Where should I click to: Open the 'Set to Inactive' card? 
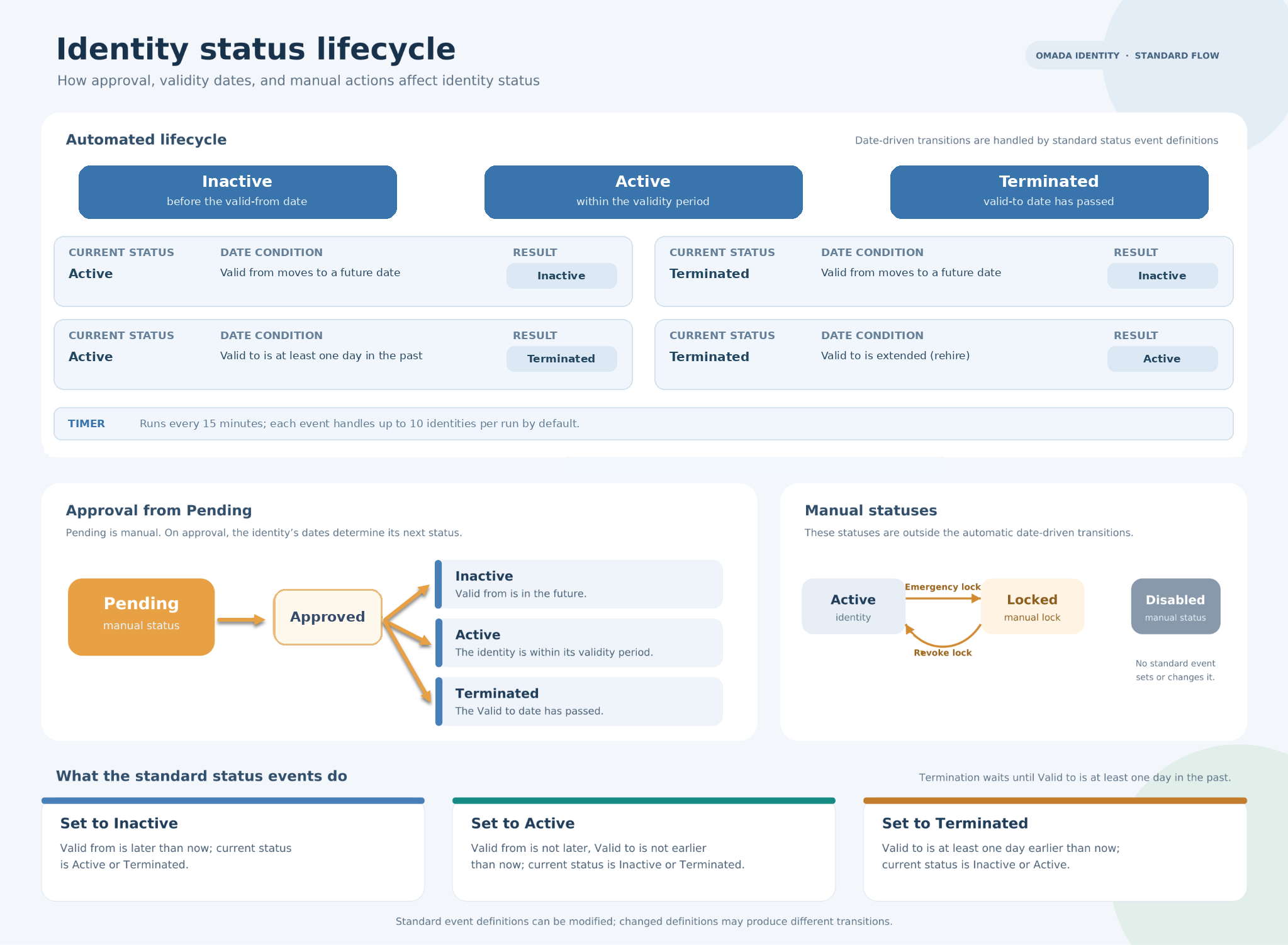pyautogui.click(x=233, y=849)
